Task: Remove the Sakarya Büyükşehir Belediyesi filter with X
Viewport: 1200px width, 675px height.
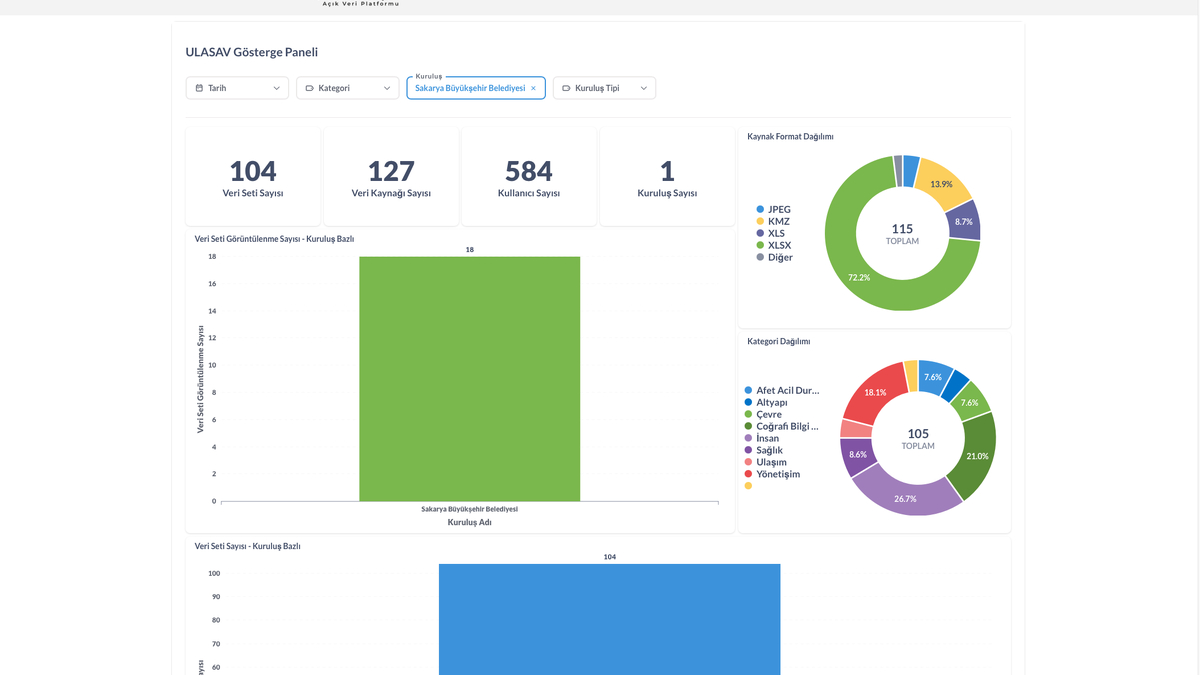Action: (533, 88)
